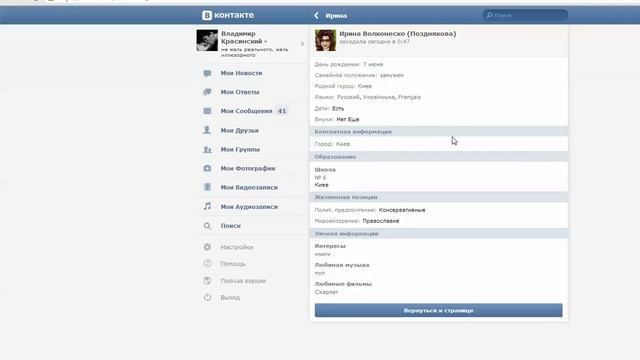Open Мои Друзья menu item
The height and width of the screenshot is (360, 640).
tap(240, 131)
